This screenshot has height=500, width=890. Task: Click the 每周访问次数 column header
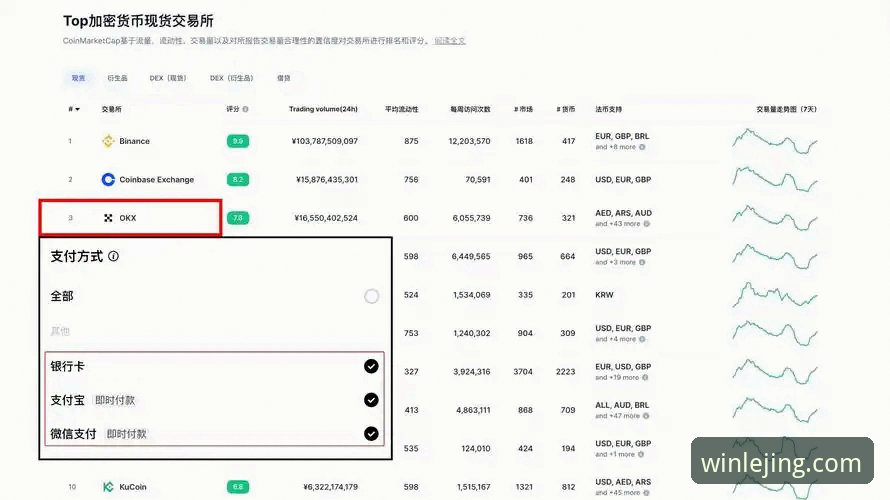[x=470, y=109]
